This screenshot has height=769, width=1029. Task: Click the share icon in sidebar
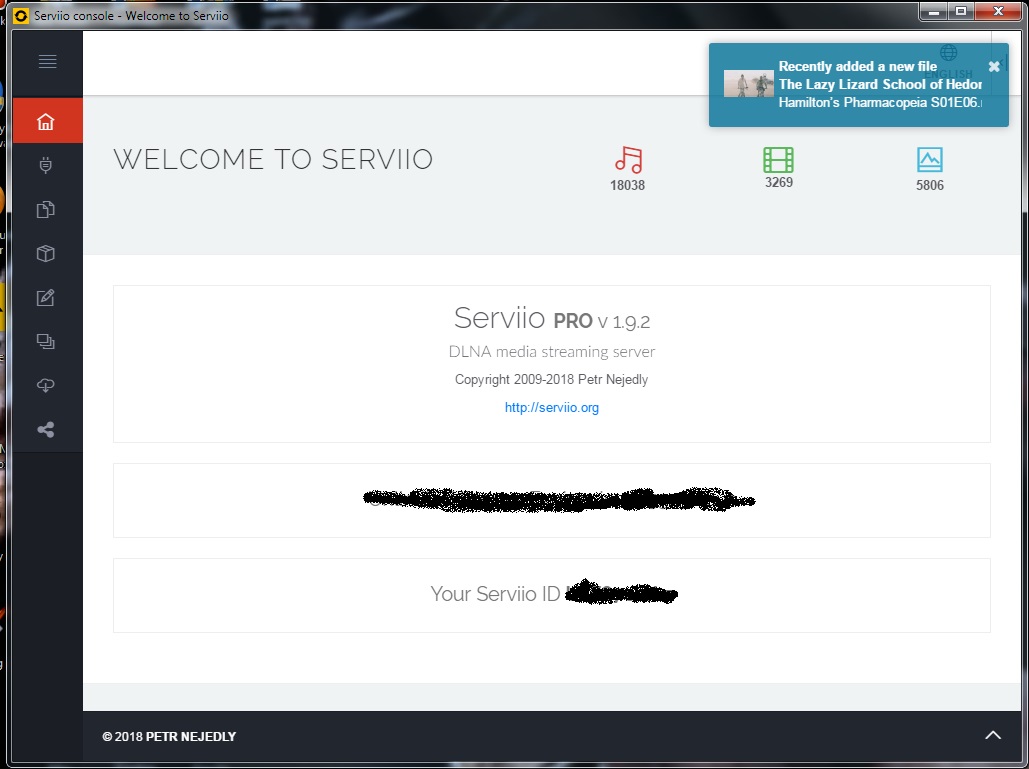(x=45, y=430)
